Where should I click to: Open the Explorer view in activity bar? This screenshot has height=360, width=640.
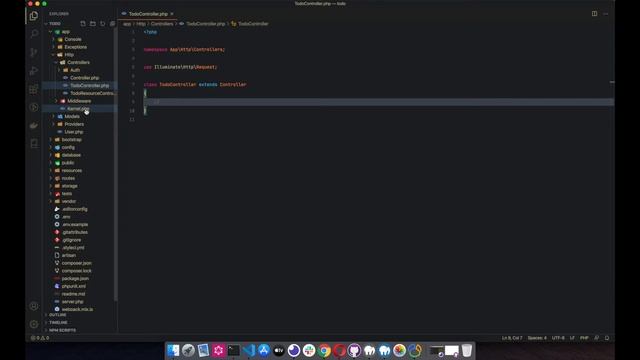point(34,16)
